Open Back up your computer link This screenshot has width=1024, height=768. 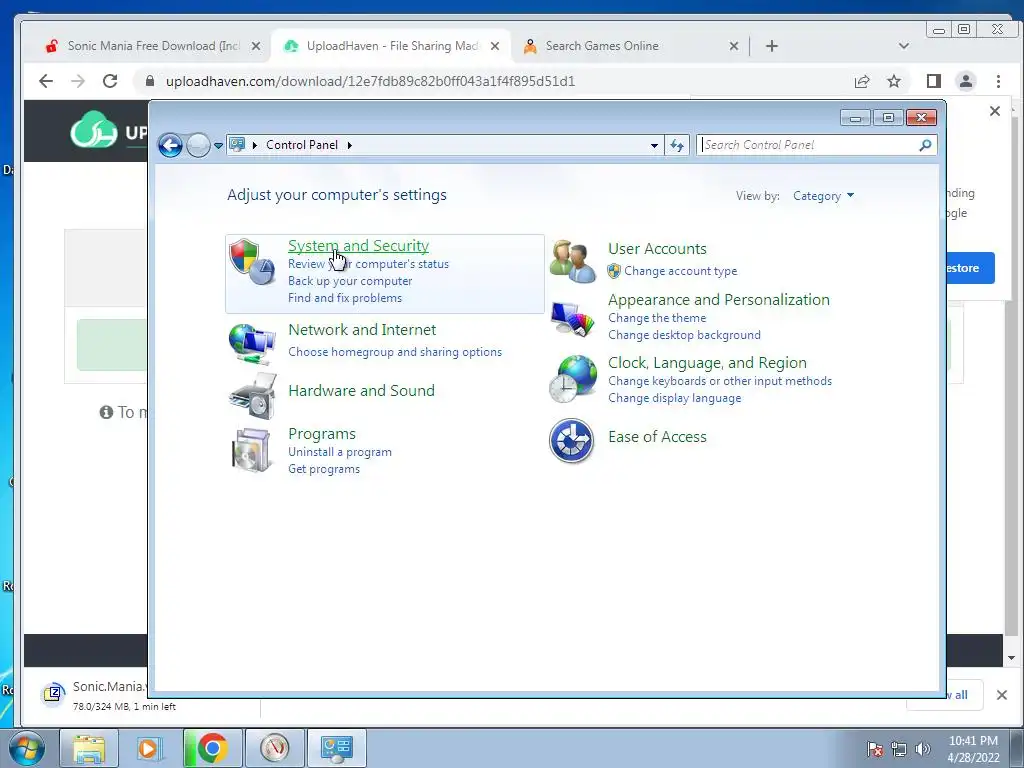(x=350, y=281)
